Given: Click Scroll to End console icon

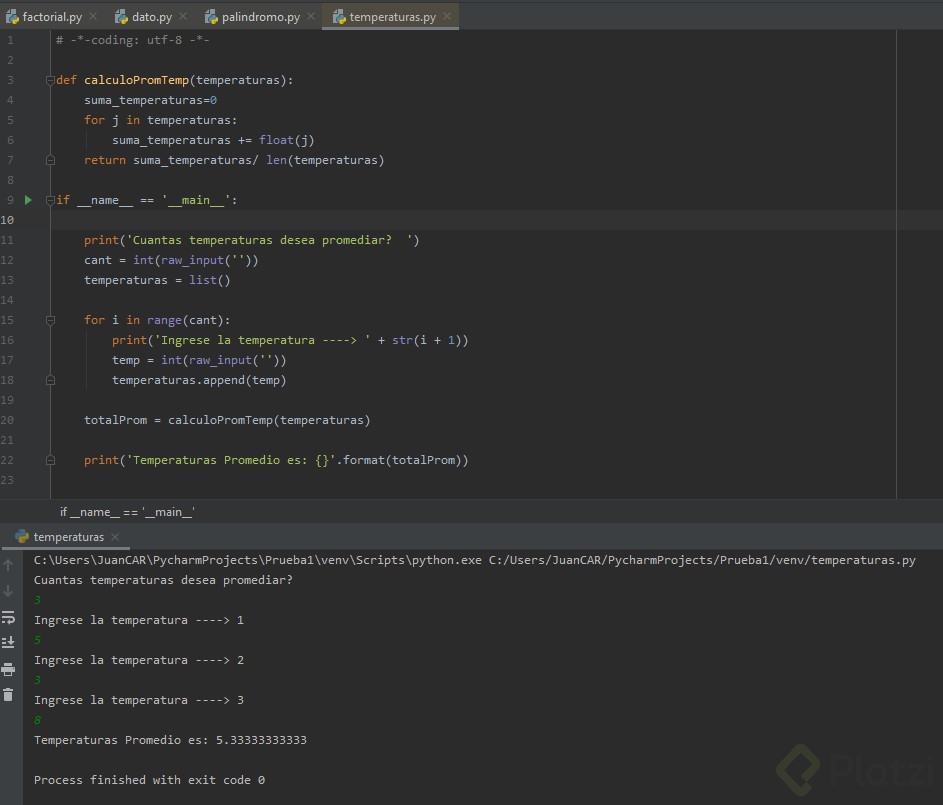Looking at the screenshot, I should [9, 642].
